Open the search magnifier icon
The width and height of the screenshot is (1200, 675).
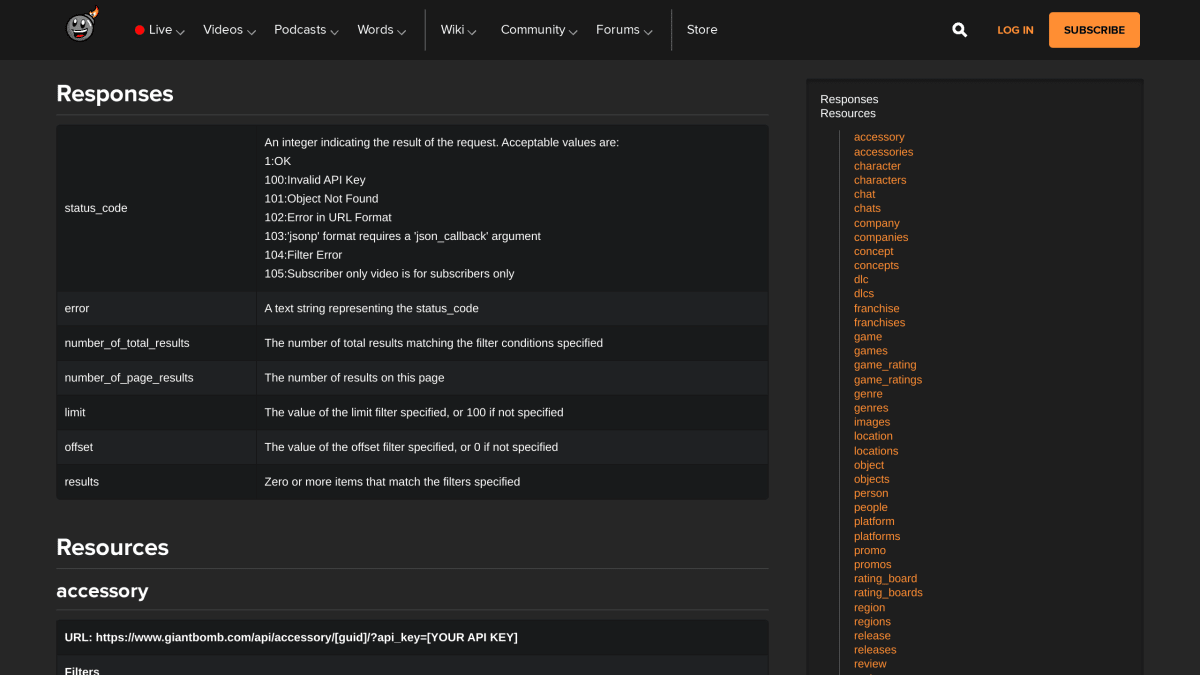pyautogui.click(x=960, y=30)
